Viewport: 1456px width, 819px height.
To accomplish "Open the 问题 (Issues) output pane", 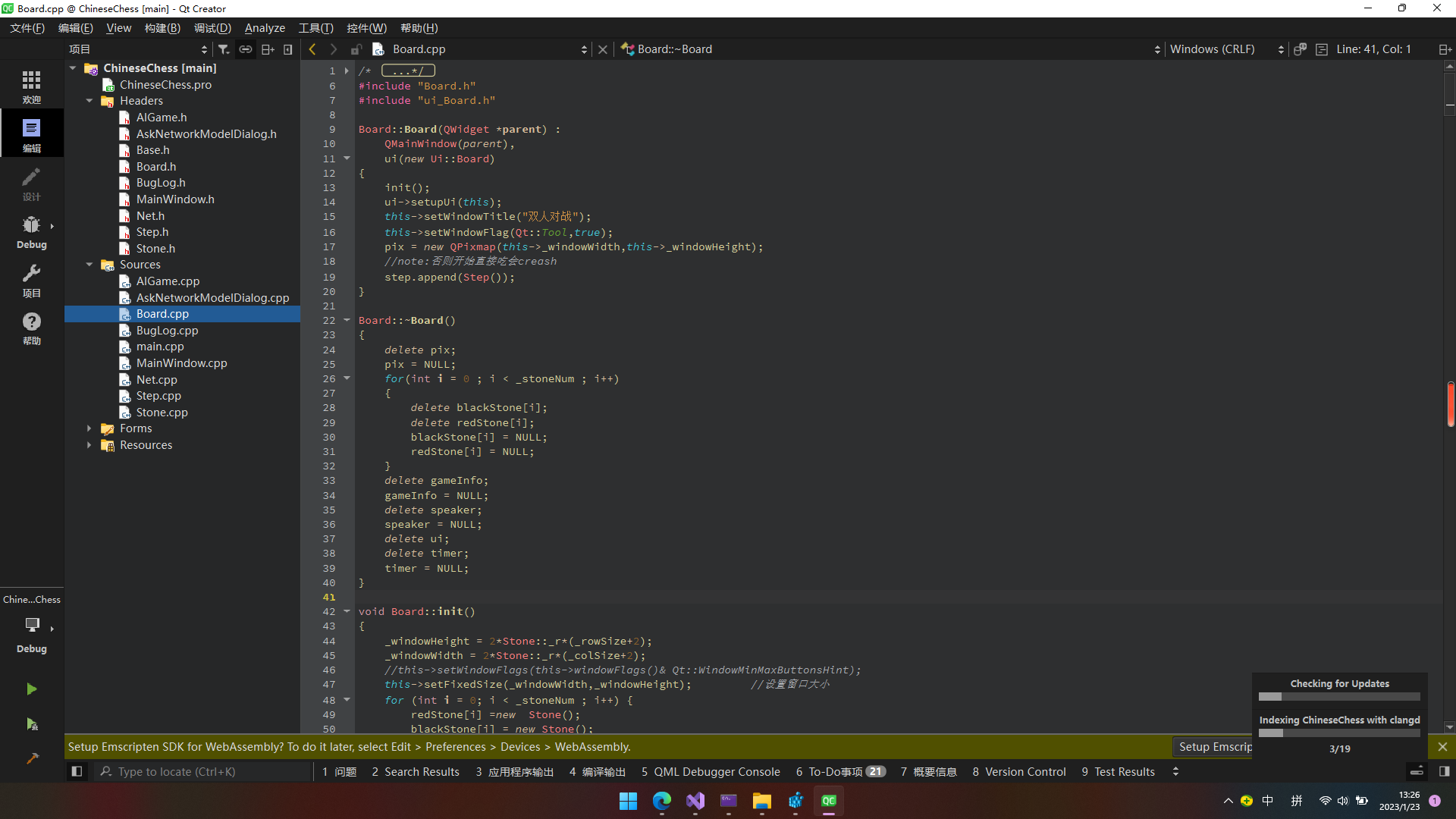I will (339, 771).
